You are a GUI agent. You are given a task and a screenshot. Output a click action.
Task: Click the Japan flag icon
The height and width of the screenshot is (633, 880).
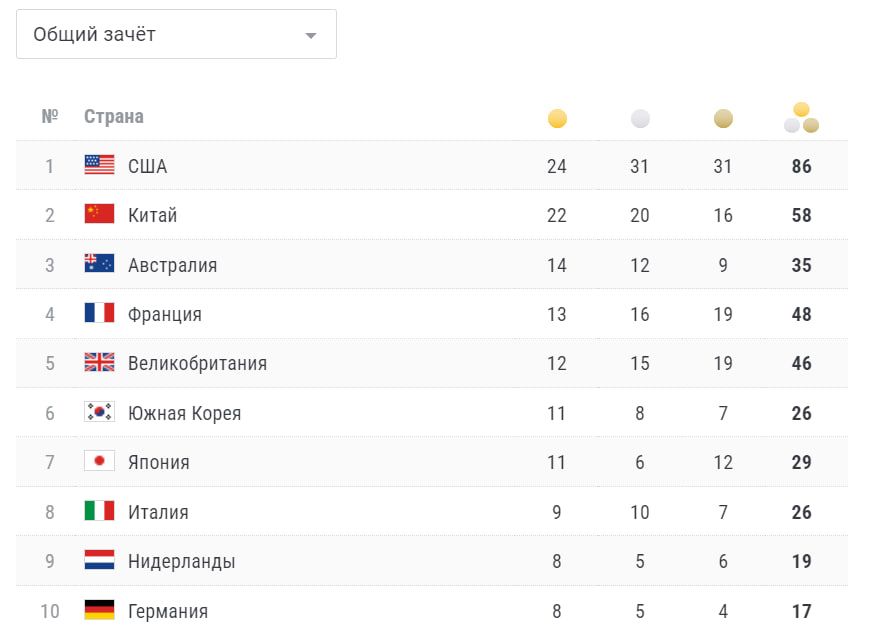pyautogui.click(x=99, y=462)
